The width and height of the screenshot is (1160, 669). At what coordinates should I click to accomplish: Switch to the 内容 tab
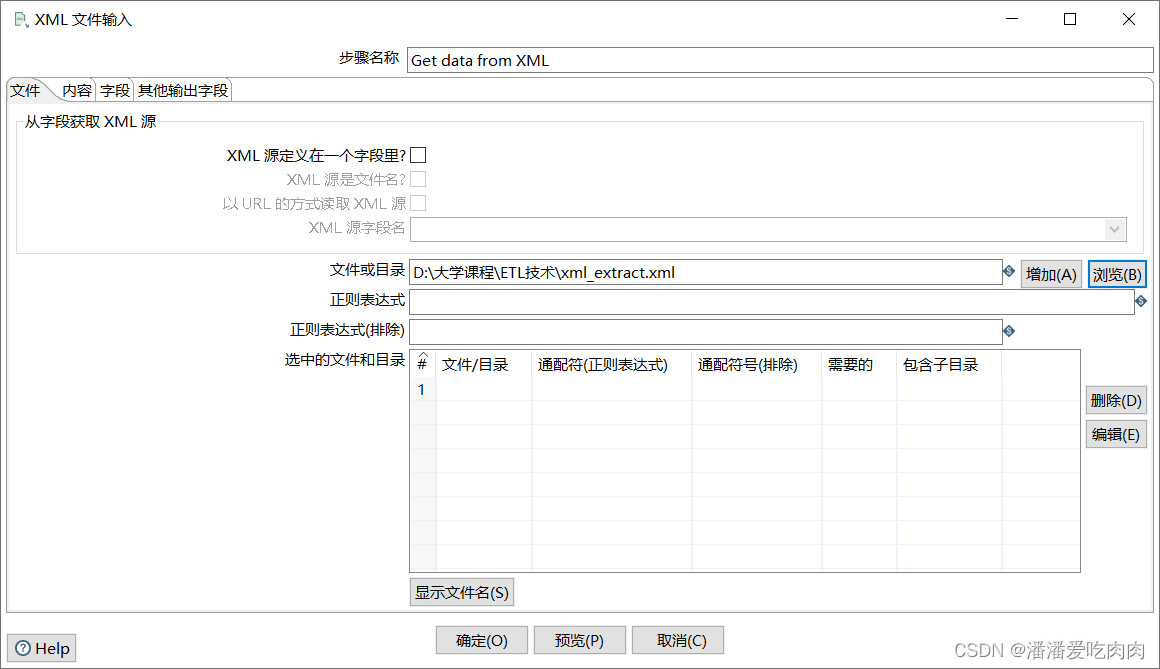pos(77,90)
